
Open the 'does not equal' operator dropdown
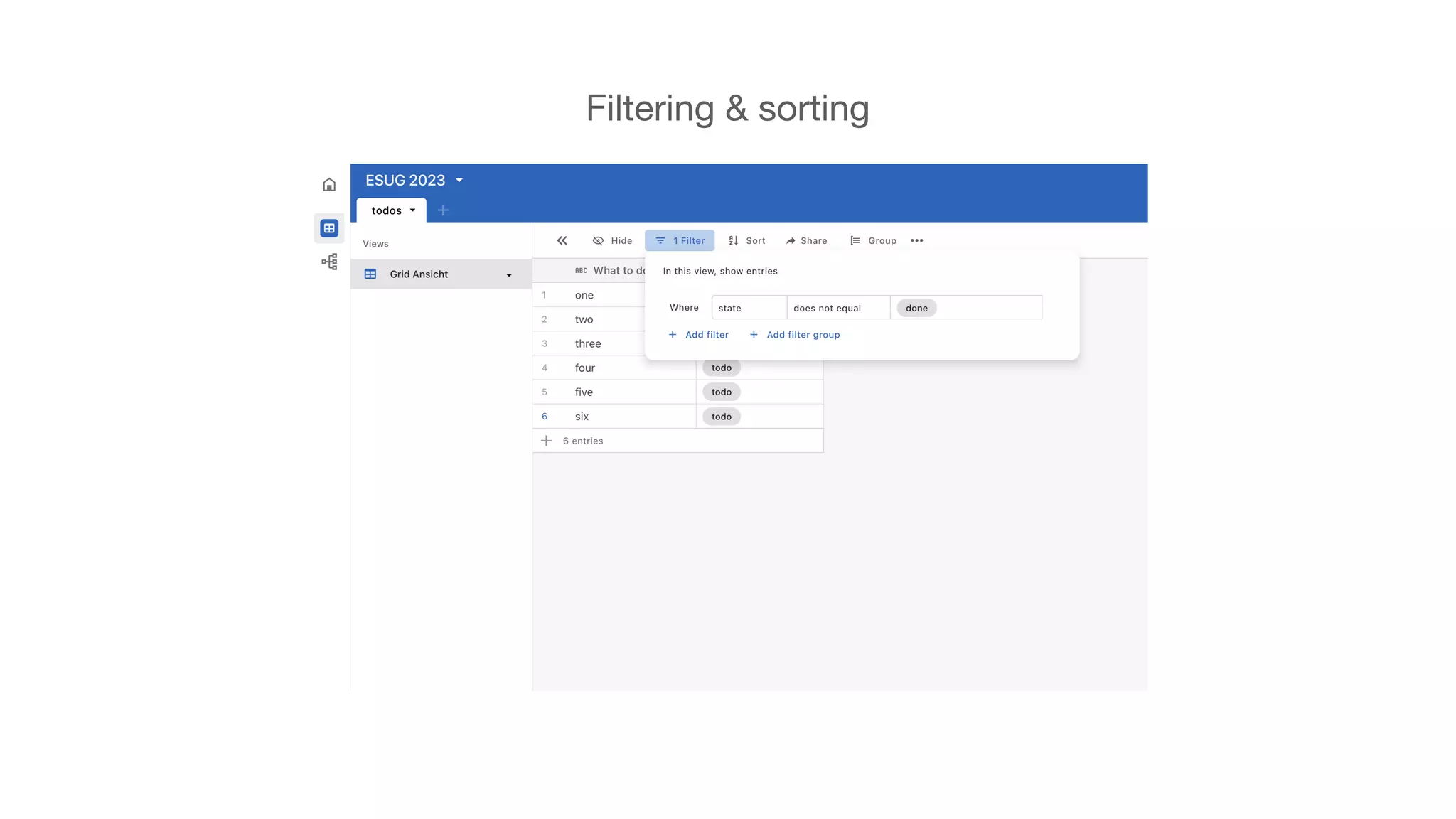(x=837, y=308)
